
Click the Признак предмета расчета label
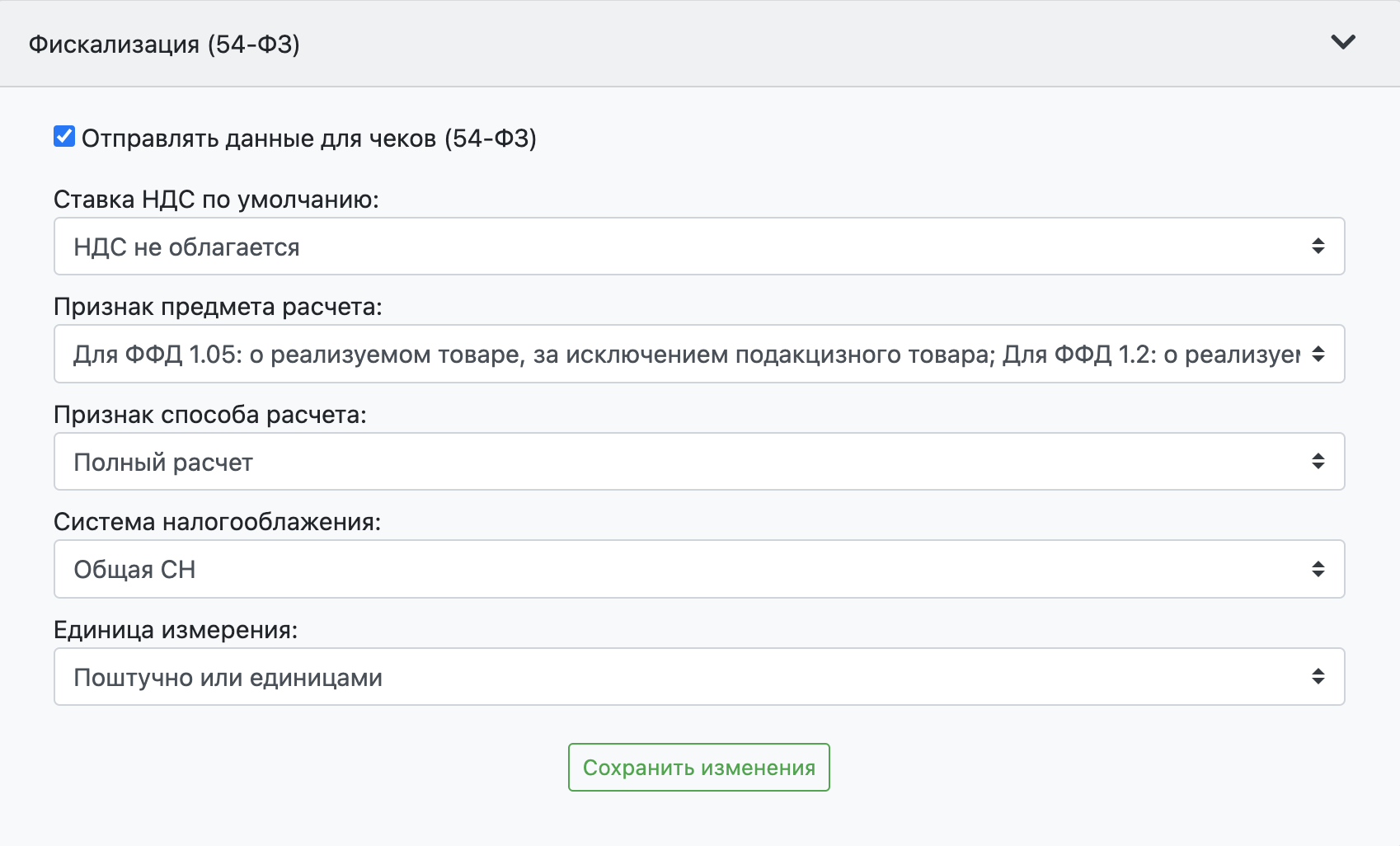[x=218, y=307]
